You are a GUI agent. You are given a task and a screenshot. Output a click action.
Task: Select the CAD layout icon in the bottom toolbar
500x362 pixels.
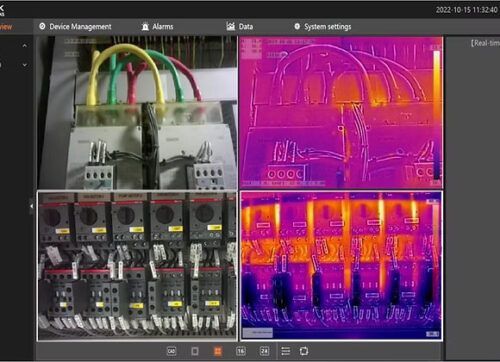click(x=171, y=351)
